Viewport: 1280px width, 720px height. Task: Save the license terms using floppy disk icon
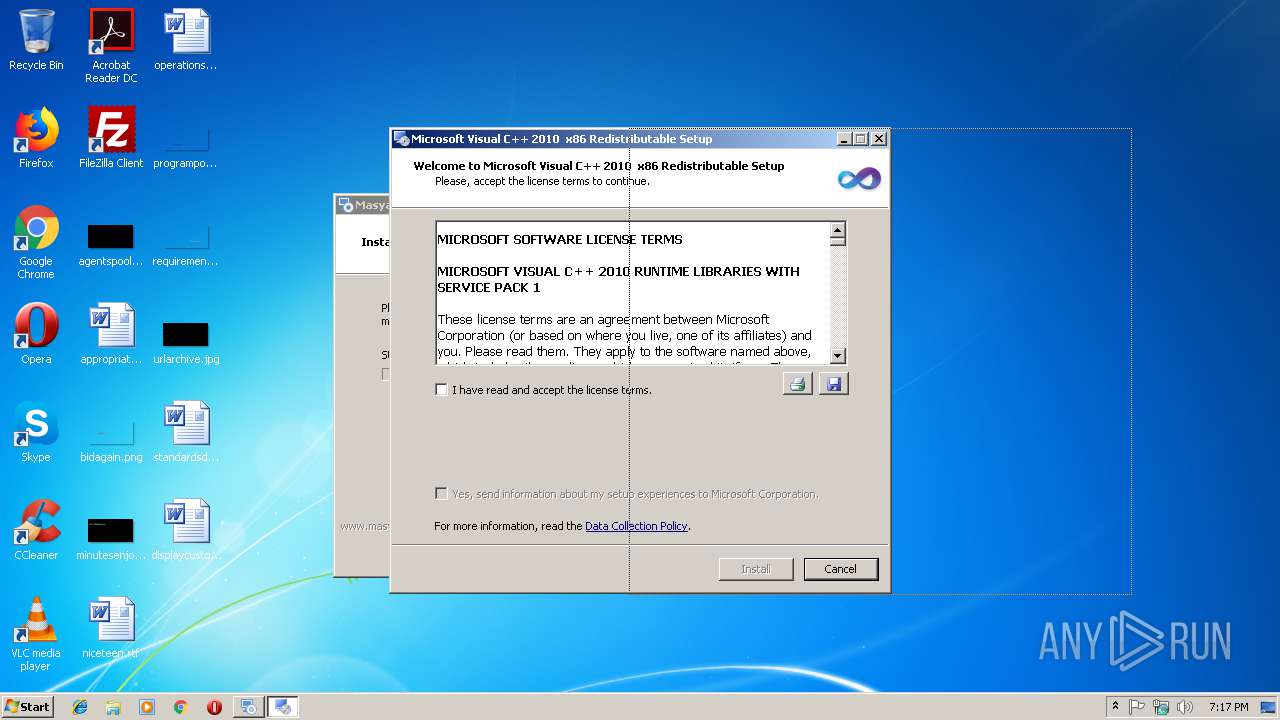coord(833,384)
